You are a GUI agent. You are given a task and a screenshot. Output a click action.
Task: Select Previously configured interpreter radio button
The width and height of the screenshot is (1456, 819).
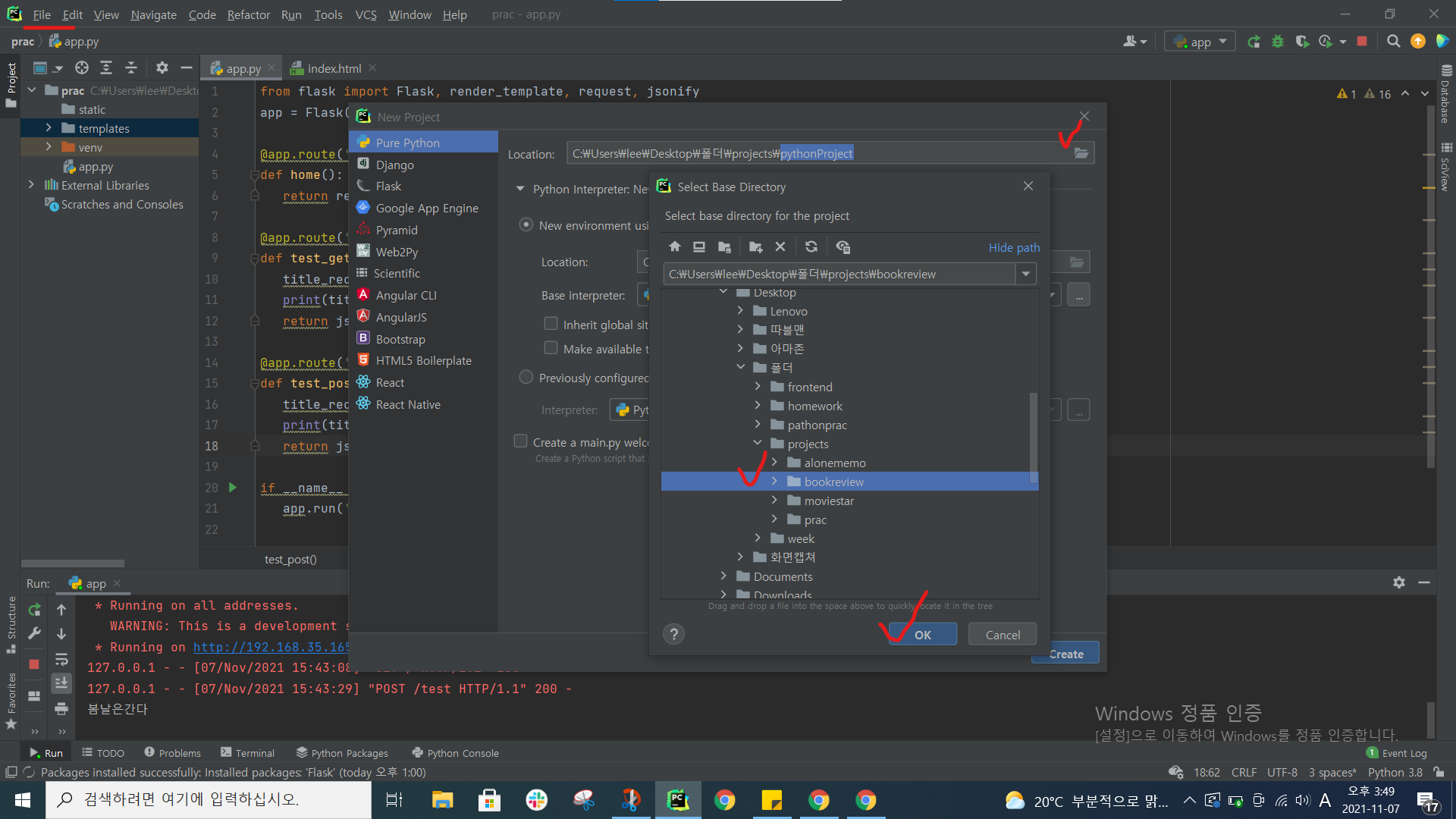526,378
